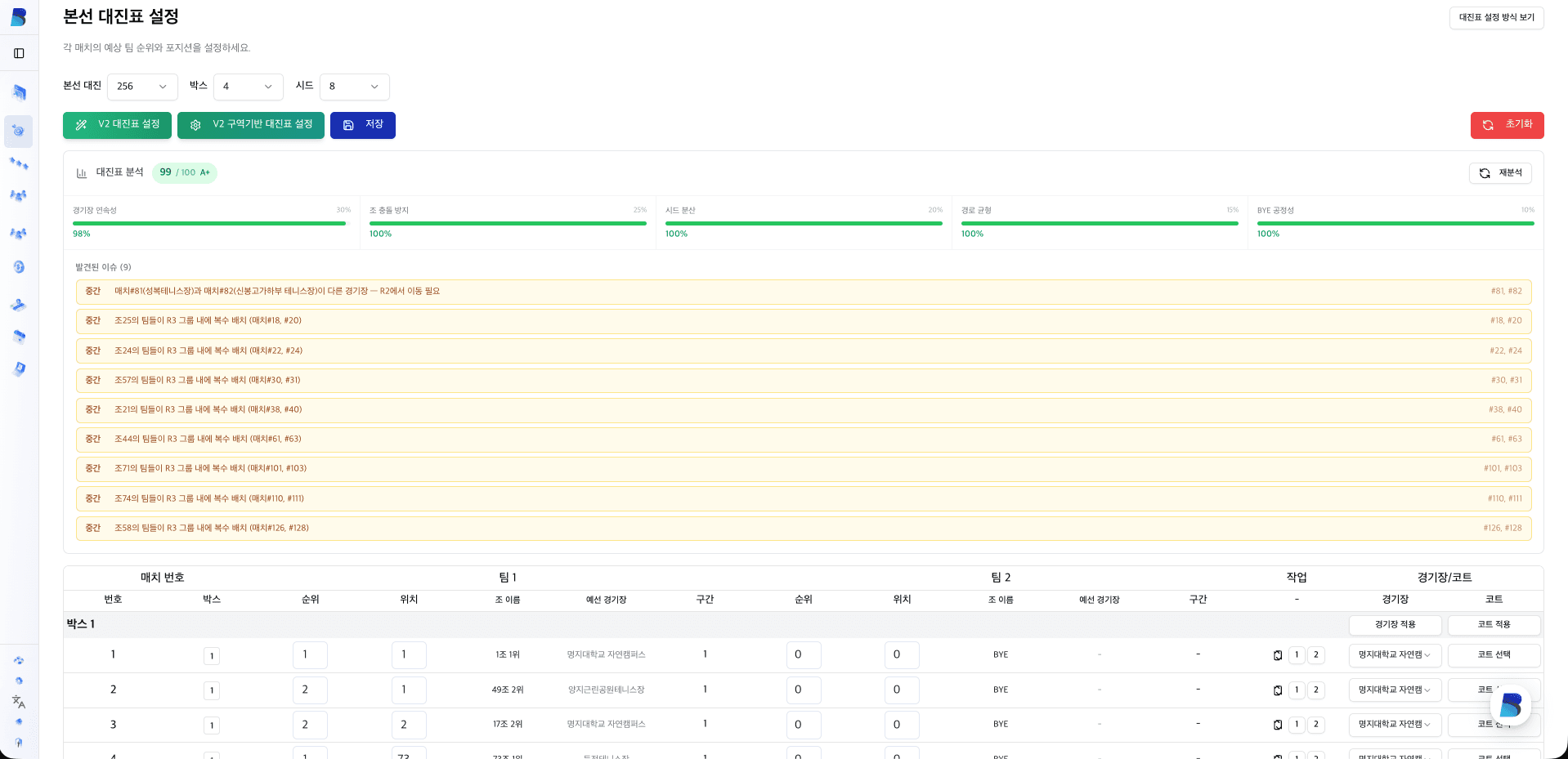Click the bar chart icon beside 대진표 분석
Viewport: 1568px width, 759px height.
[x=82, y=173]
